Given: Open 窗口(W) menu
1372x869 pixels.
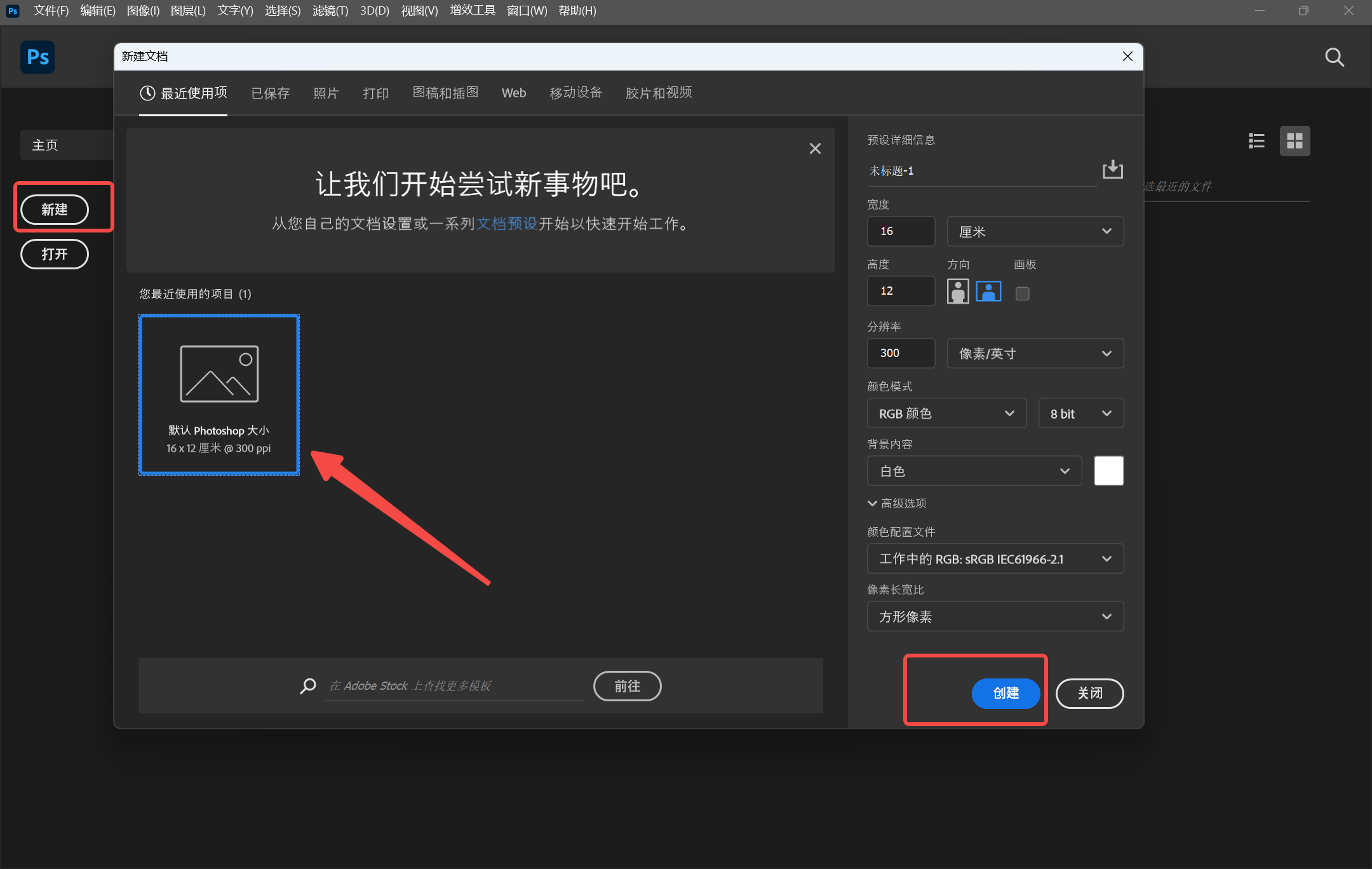Looking at the screenshot, I should click(x=527, y=11).
